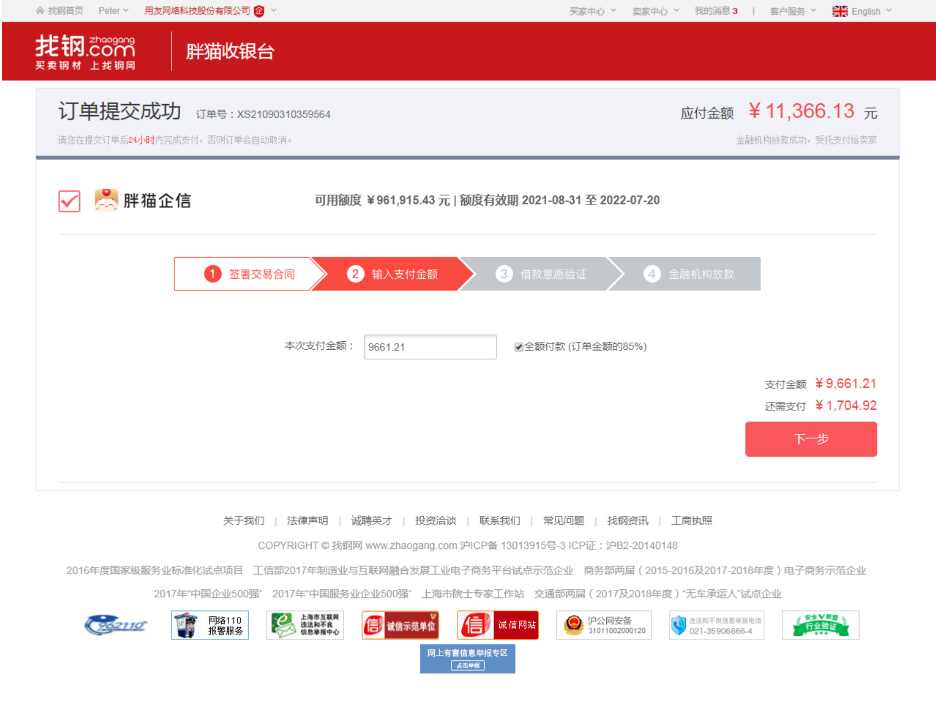Open the green 行业验证 badge

tap(821, 625)
